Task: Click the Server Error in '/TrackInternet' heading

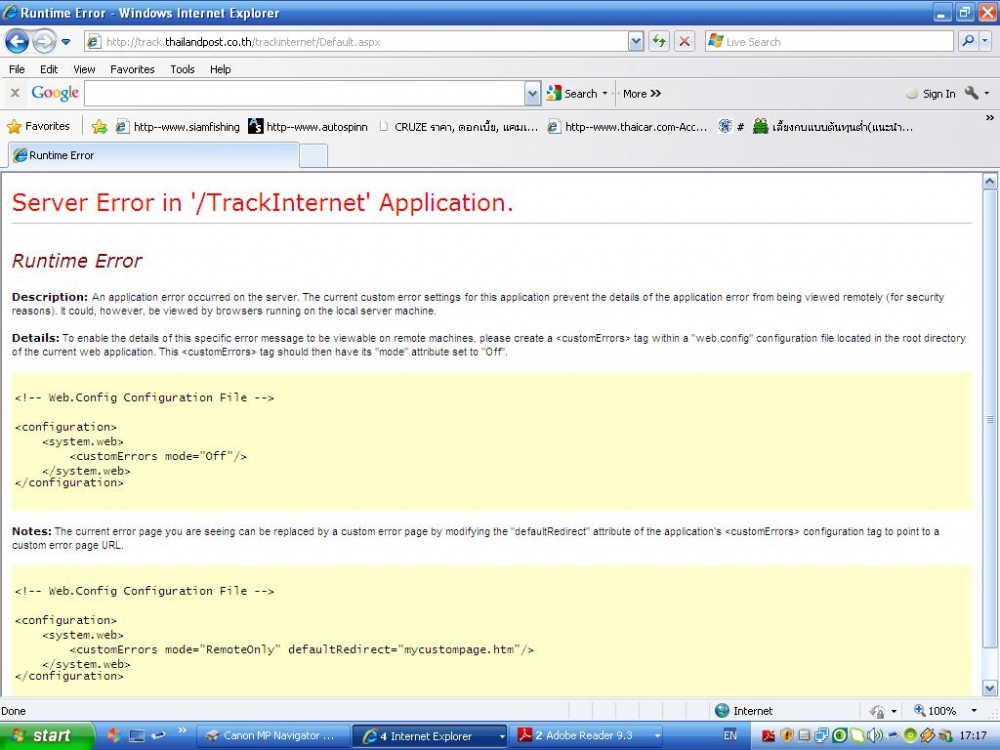Action: [x=262, y=203]
